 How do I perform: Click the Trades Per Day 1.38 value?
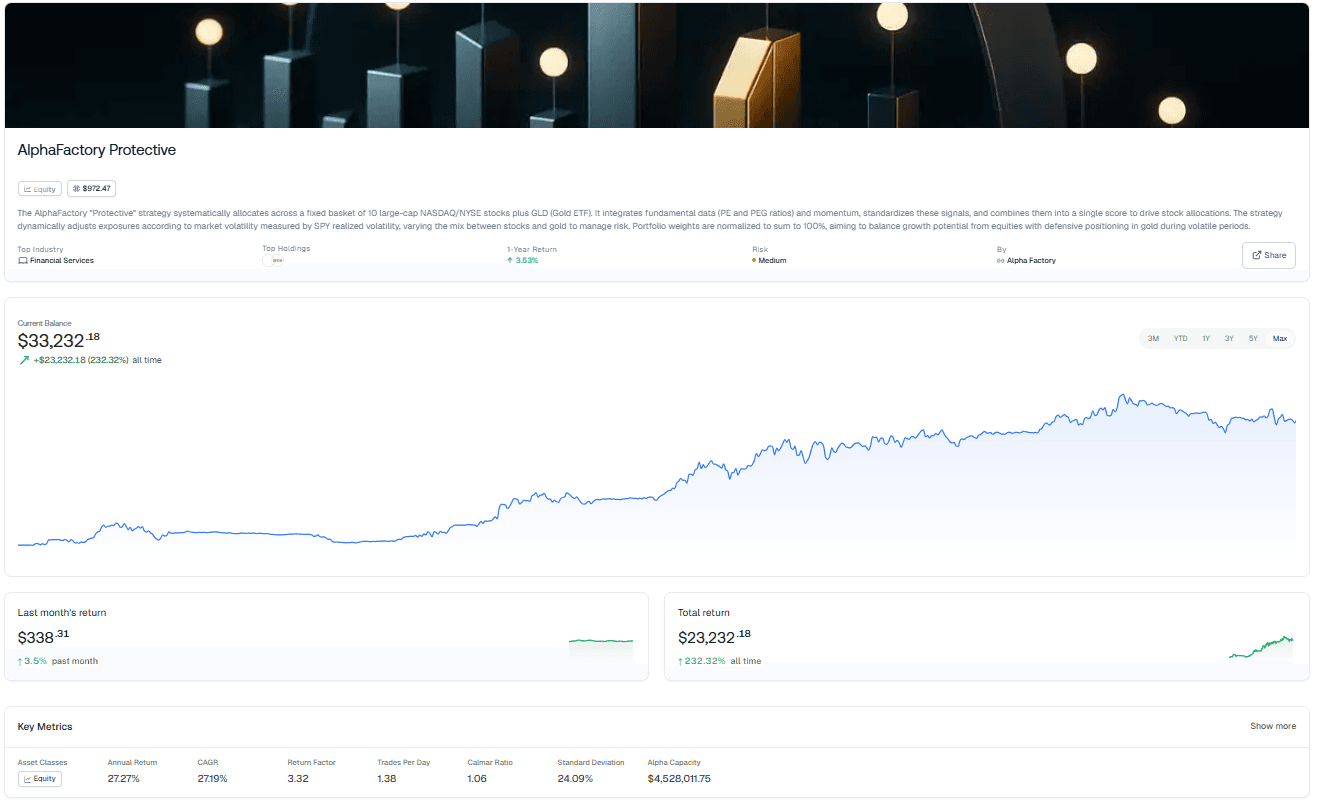388,779
